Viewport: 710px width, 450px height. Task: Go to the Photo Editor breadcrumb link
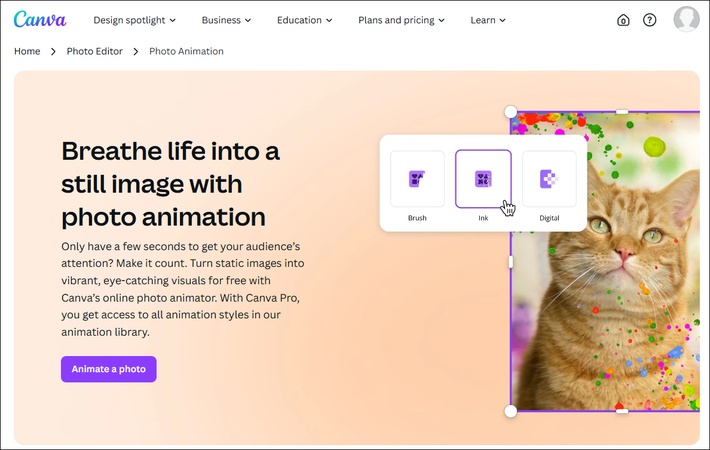95,51
